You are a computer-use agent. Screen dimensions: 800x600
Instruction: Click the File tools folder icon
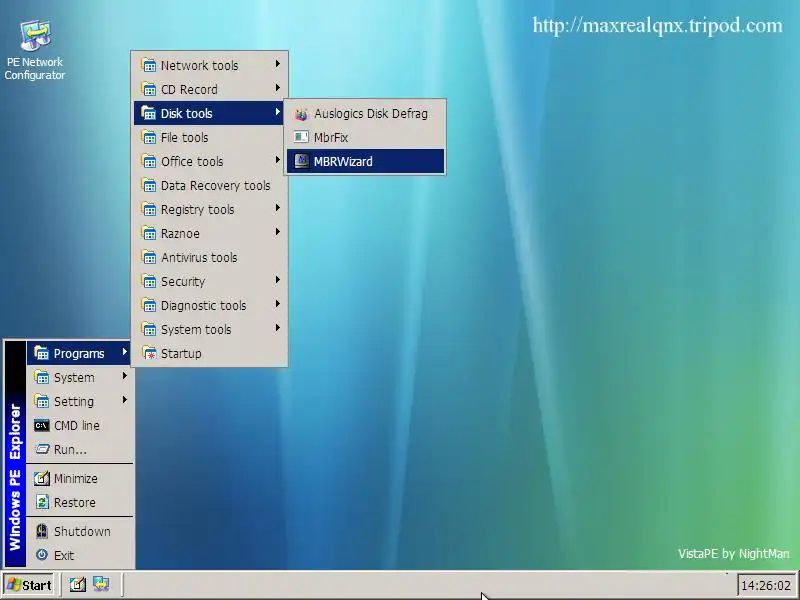tap(148, 137)
